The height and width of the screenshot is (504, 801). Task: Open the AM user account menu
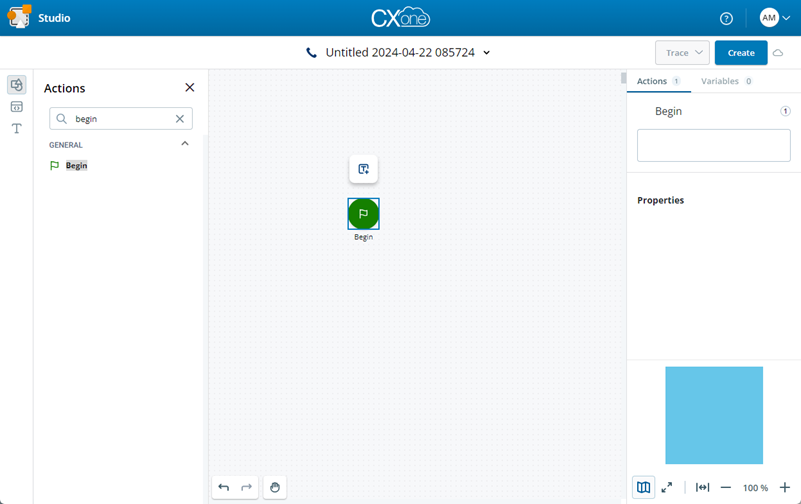[x=774, y=19]
